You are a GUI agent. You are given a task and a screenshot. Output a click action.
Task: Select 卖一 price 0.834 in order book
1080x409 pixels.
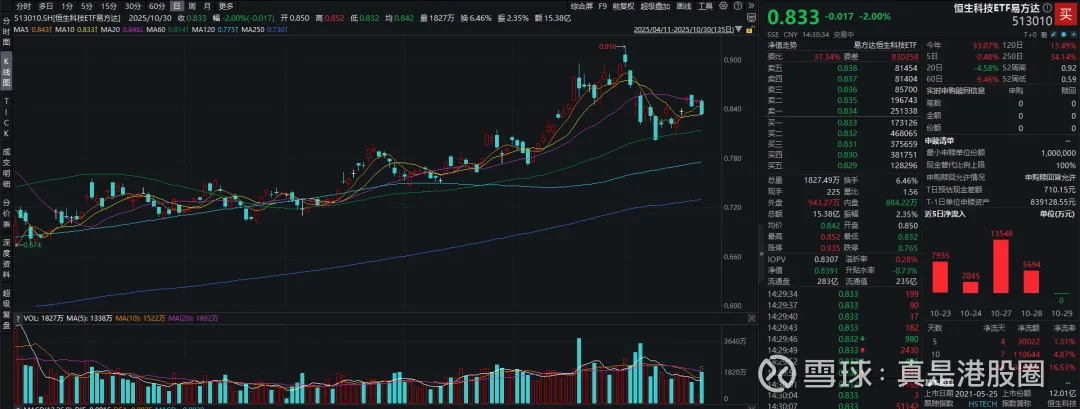click(849, 110)
